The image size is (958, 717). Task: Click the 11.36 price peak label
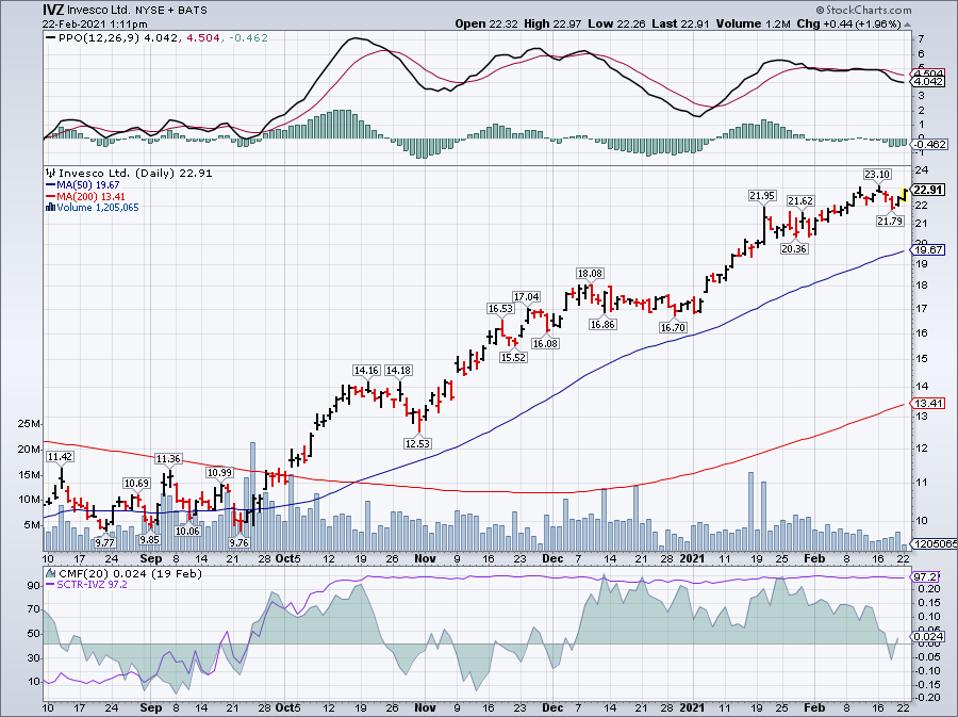click(x=168, y=459)
